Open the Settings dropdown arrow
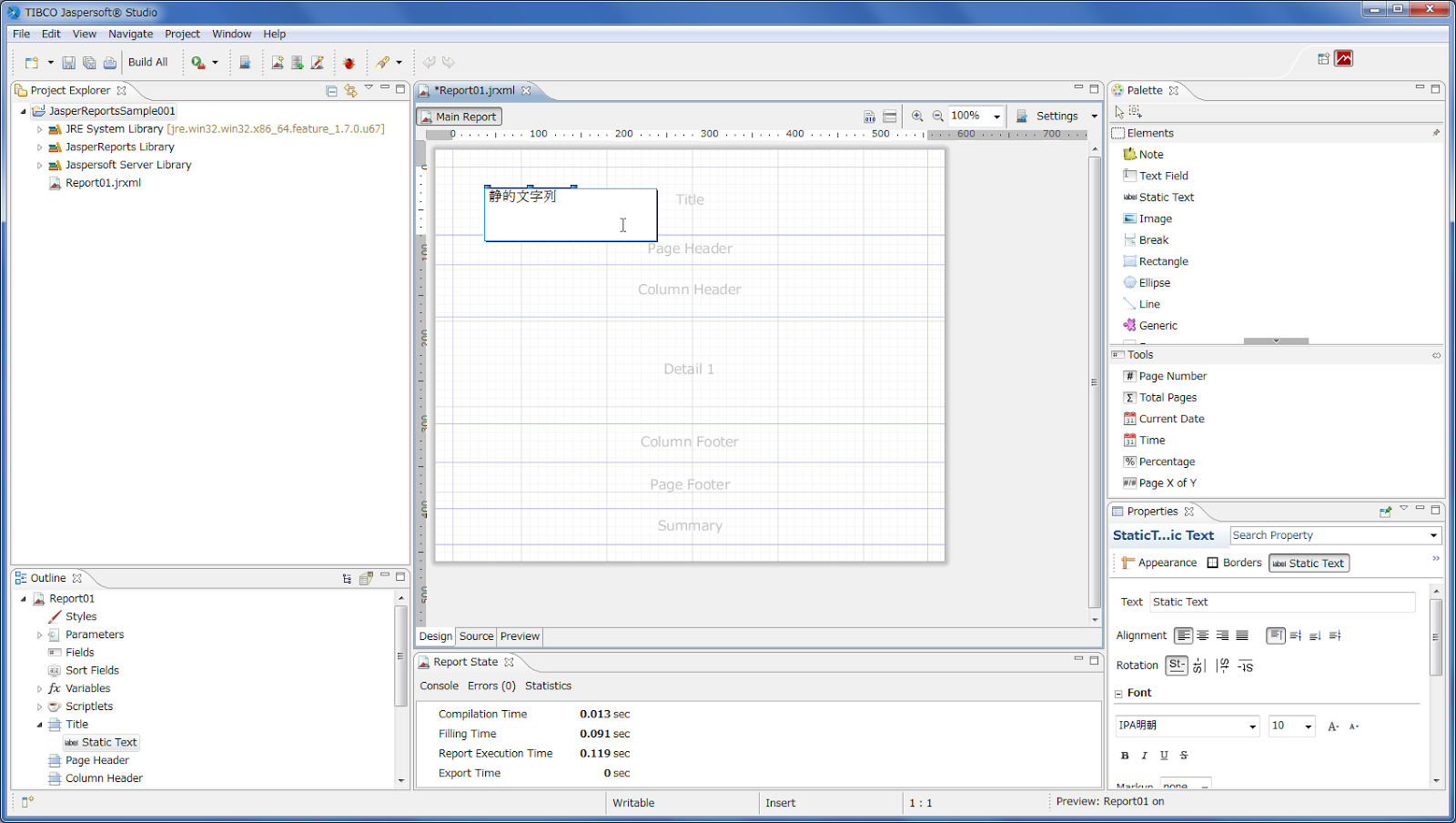 [1094, 117]
